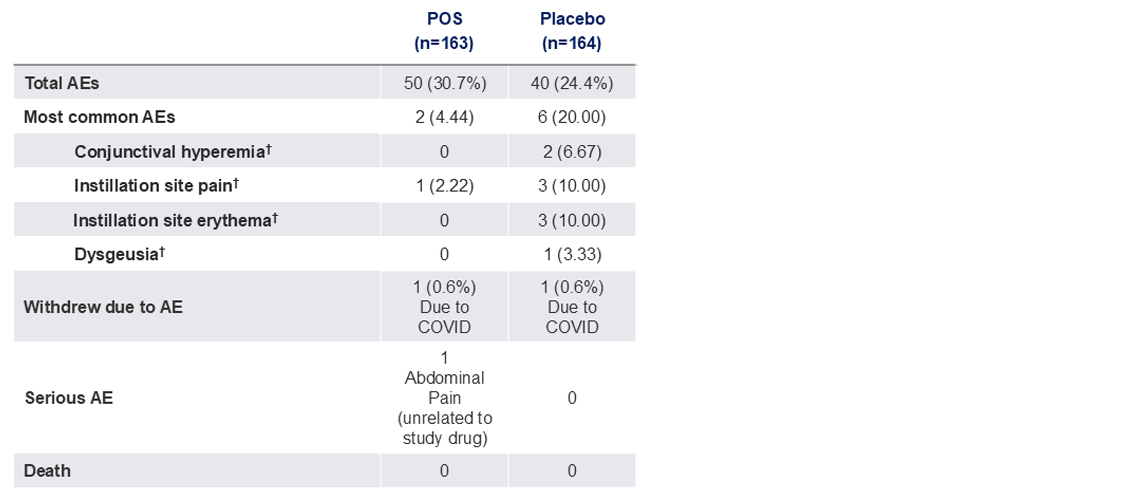This screenshot has height=499, width=1147.
Task: Click the Death row label
Action: (x=47, y=470)
